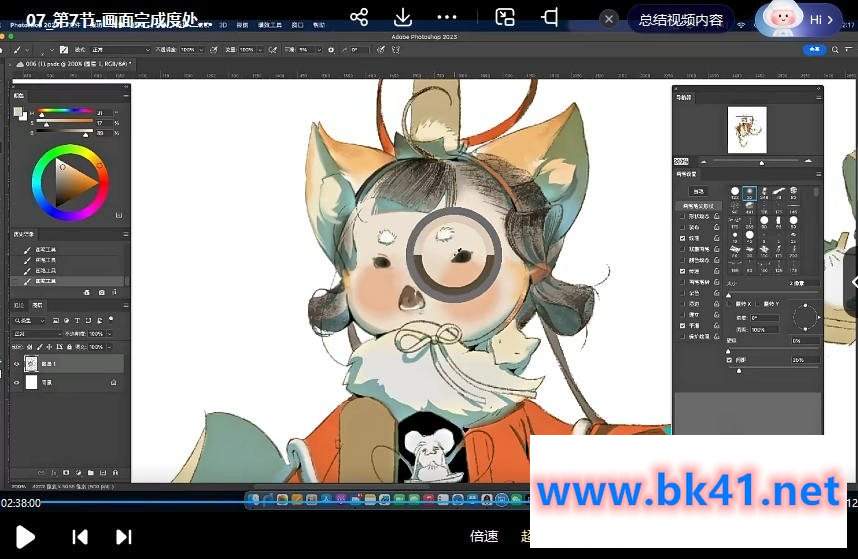Close the video summary popup with X
858x559 pixels.
608,20
